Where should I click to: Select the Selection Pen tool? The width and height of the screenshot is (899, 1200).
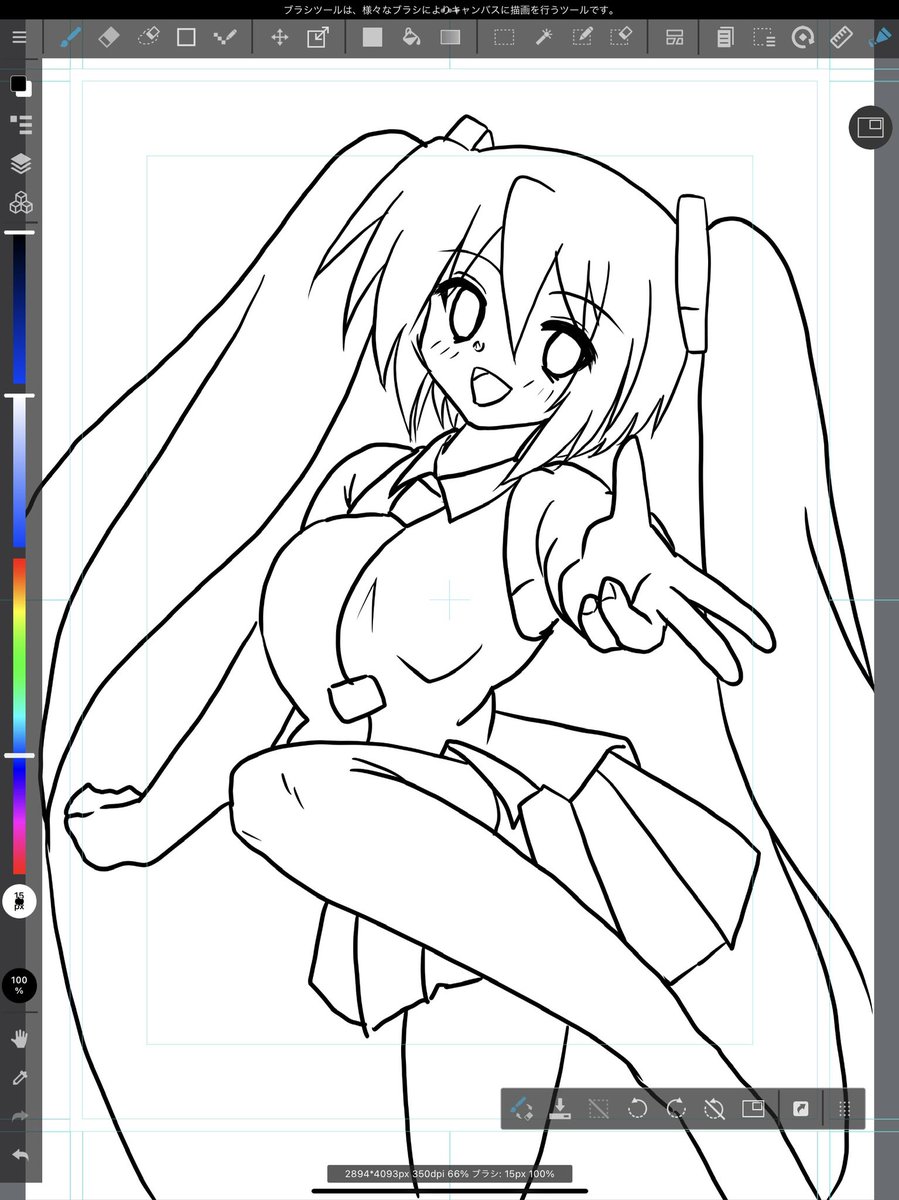coord(582,38)
